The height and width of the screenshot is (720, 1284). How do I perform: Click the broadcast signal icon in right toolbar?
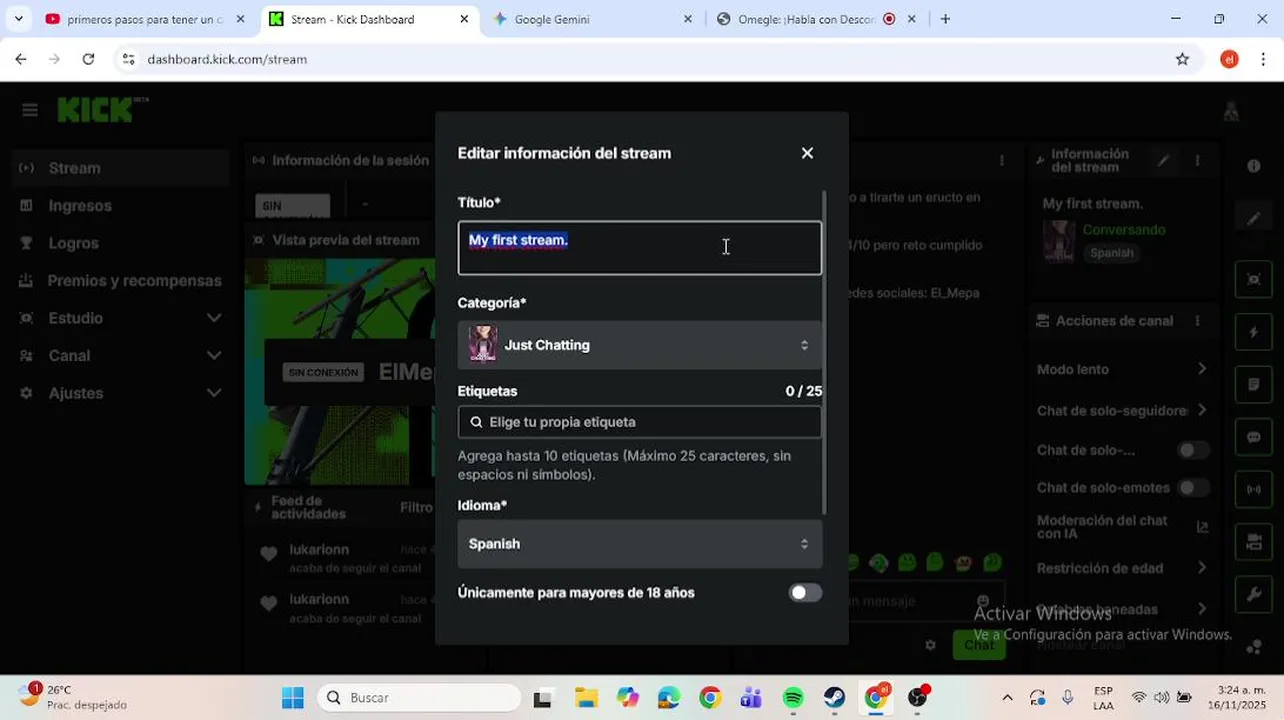tap(1253, 490)
